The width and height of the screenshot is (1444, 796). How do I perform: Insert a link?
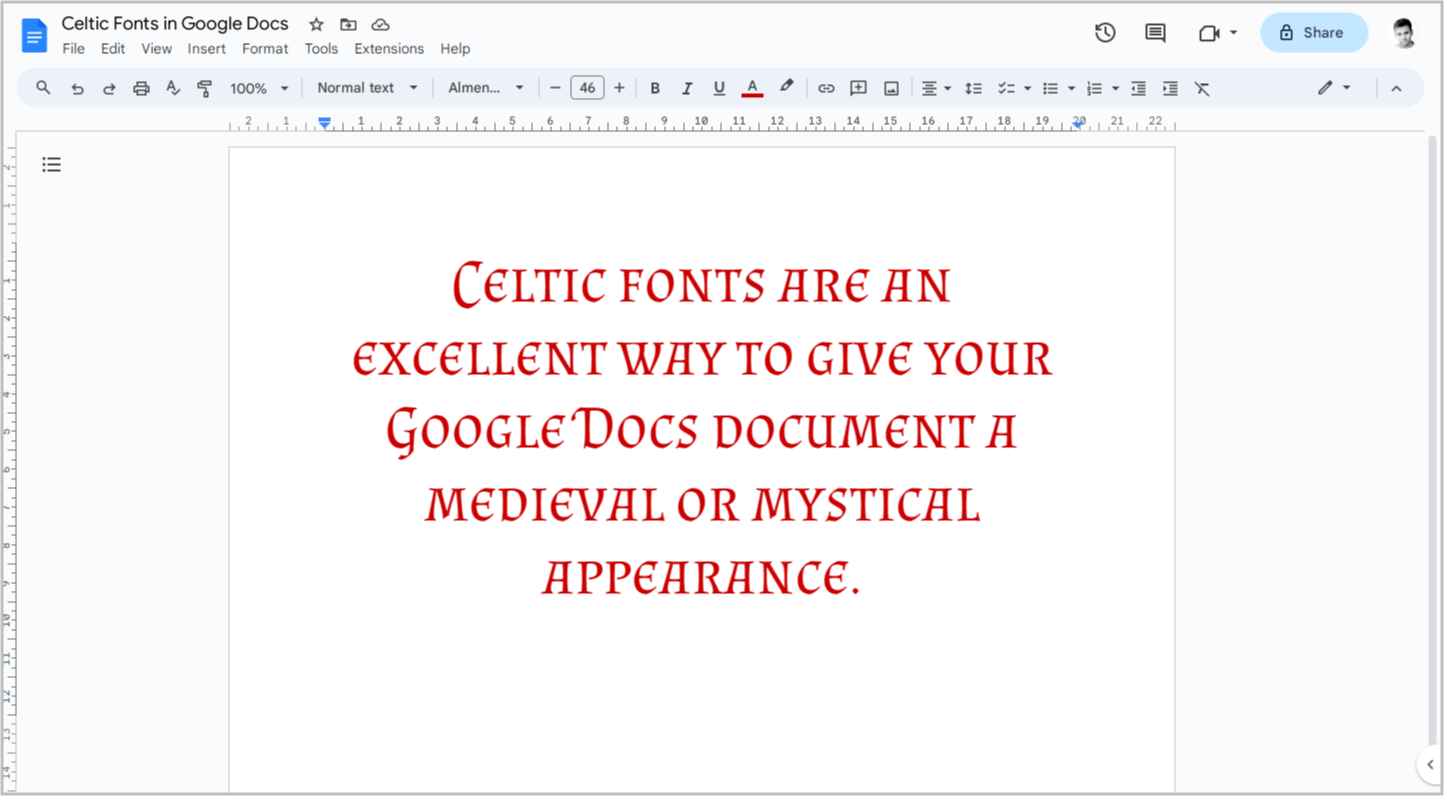pos(826,88)
